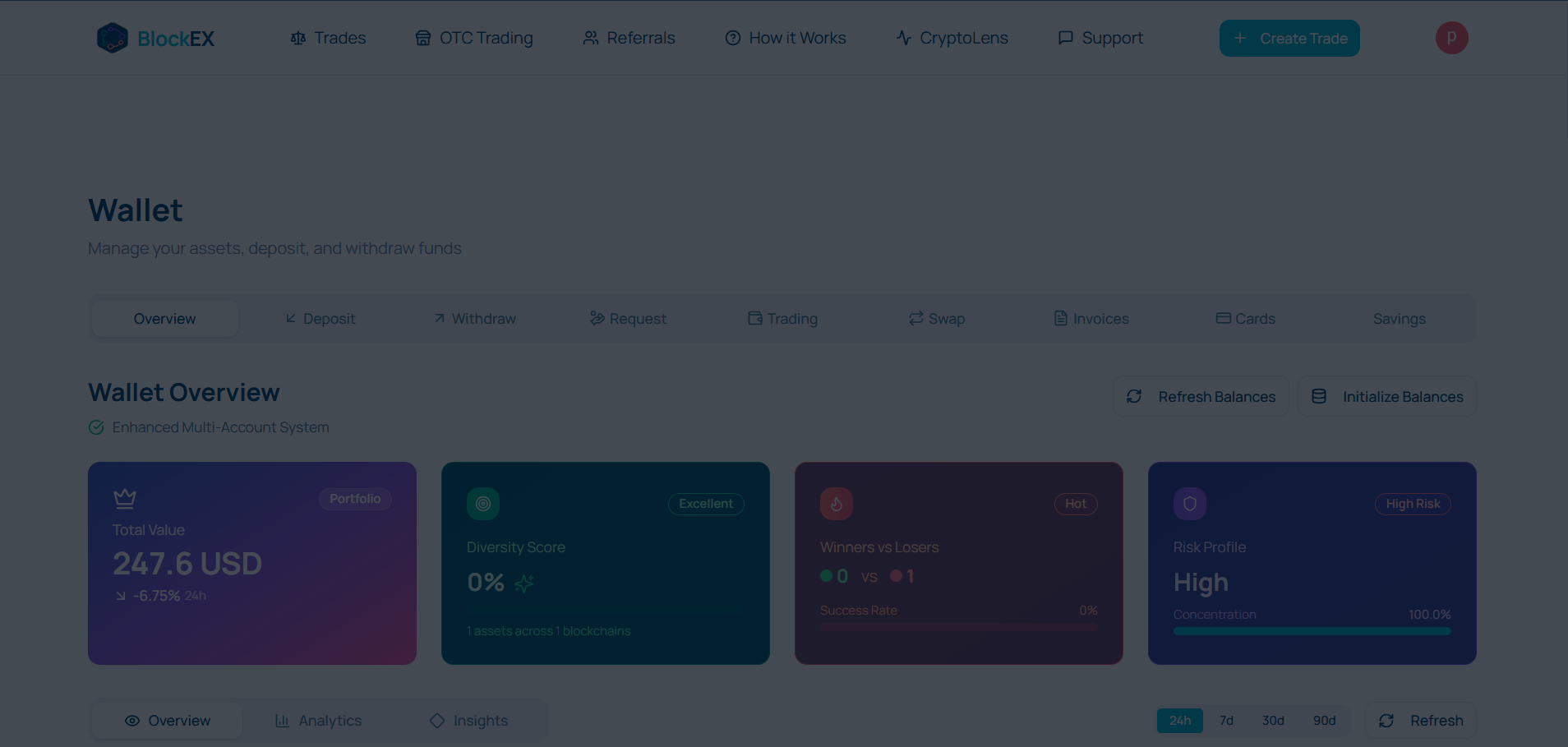Select the 7d time range
Screen dimensions: 1568x747
click(x=1226, y=721)
